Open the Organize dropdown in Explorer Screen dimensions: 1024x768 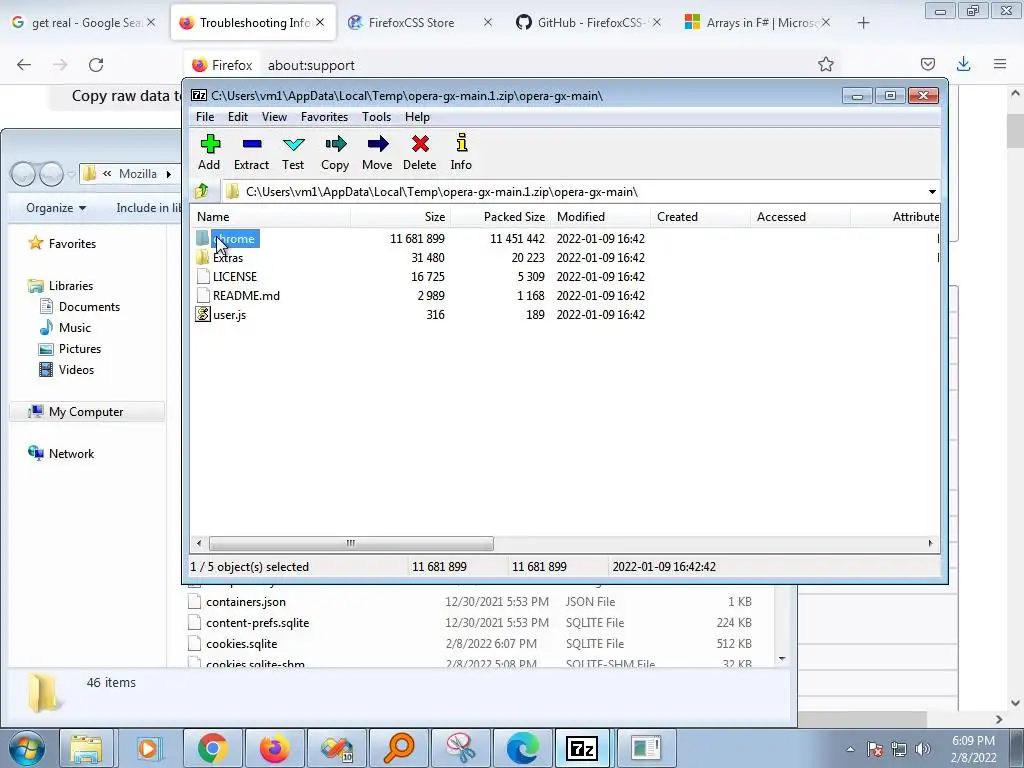pos(56,208)
